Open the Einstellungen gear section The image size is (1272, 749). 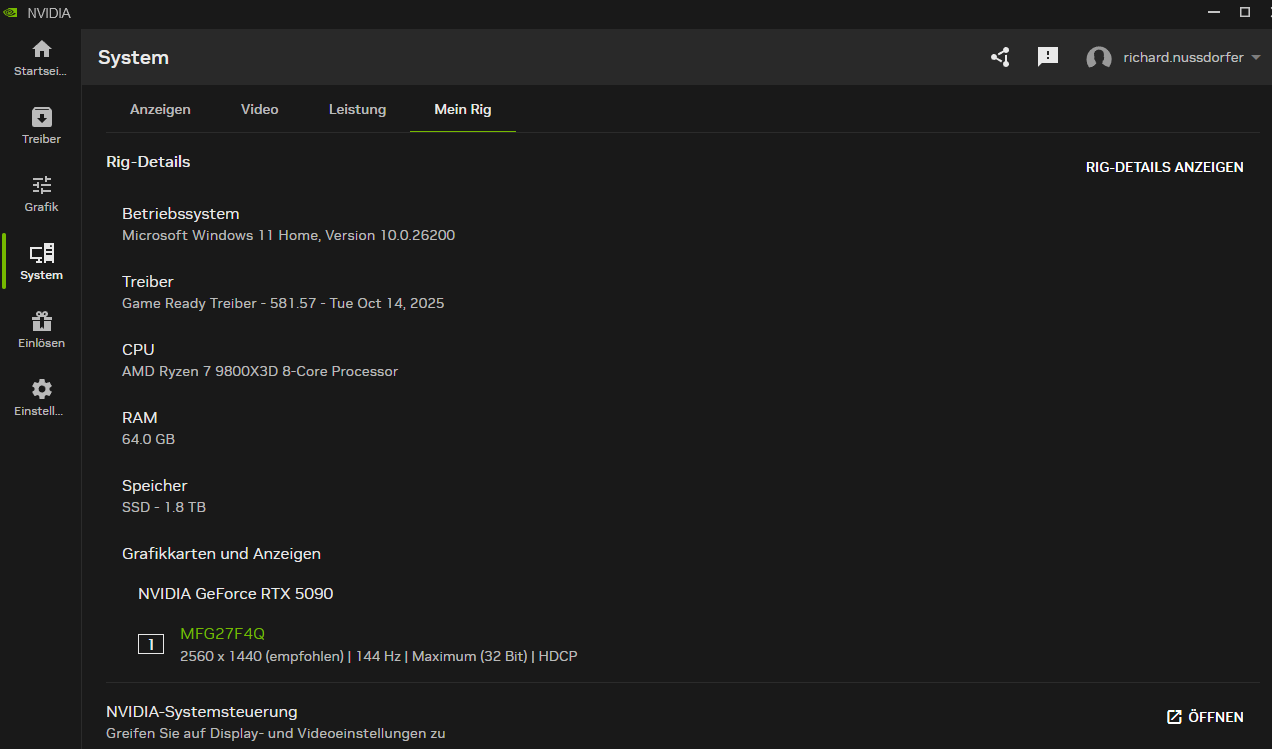click(x=41, y=398)
